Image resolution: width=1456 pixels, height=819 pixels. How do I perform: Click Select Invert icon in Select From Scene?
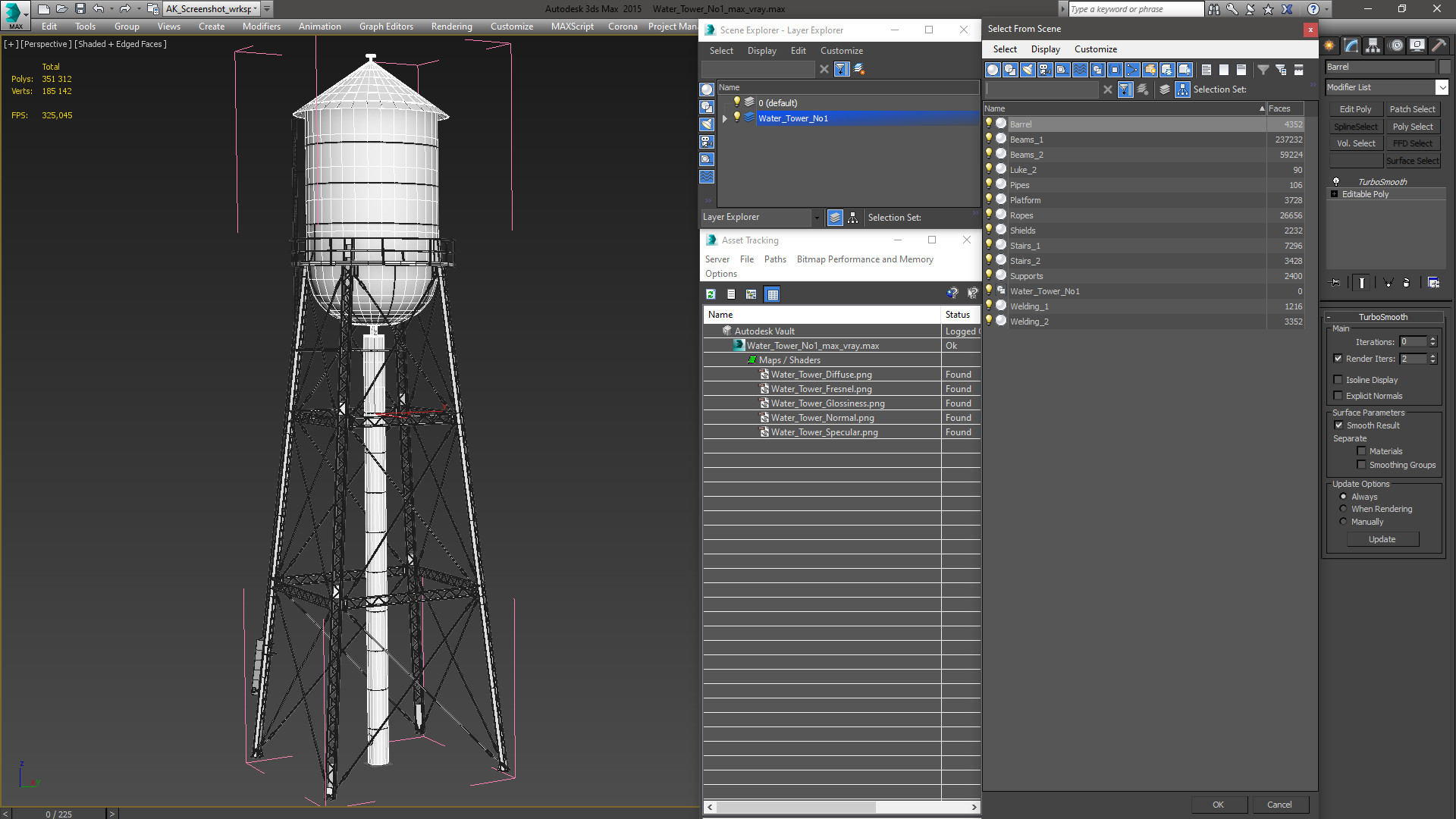point(1241,70)
